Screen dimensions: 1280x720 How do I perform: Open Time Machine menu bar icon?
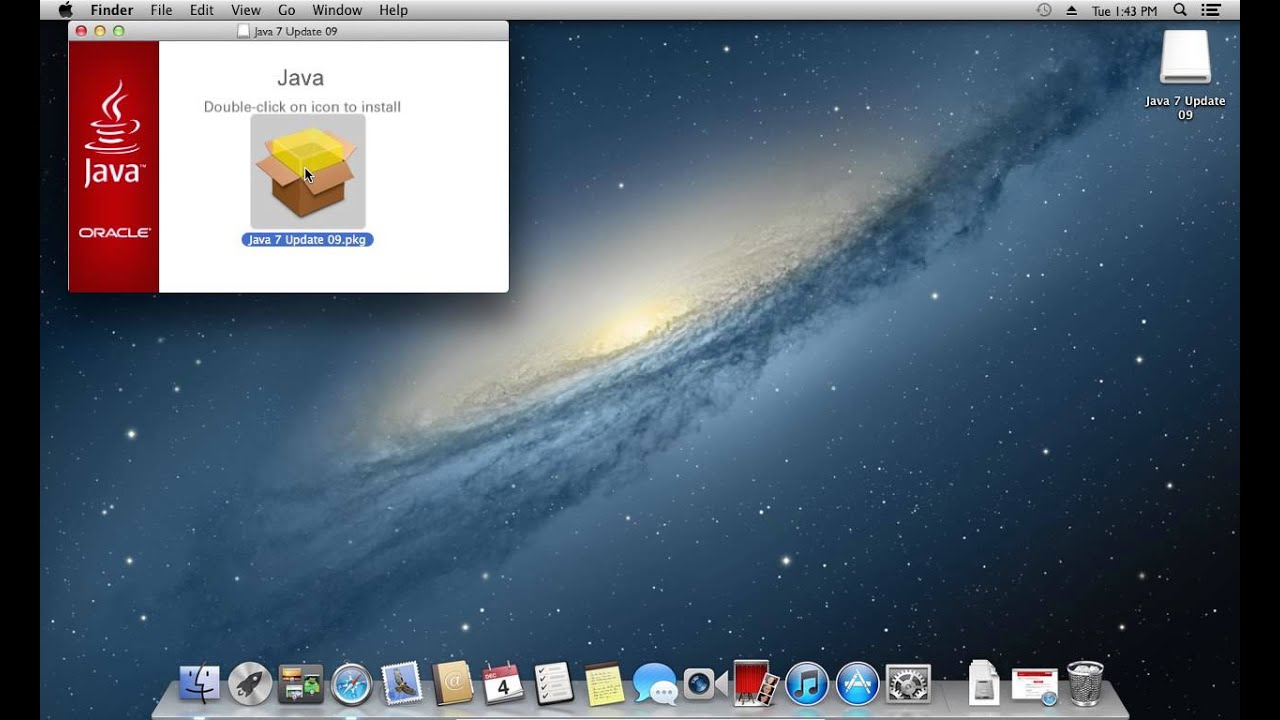1044,10
